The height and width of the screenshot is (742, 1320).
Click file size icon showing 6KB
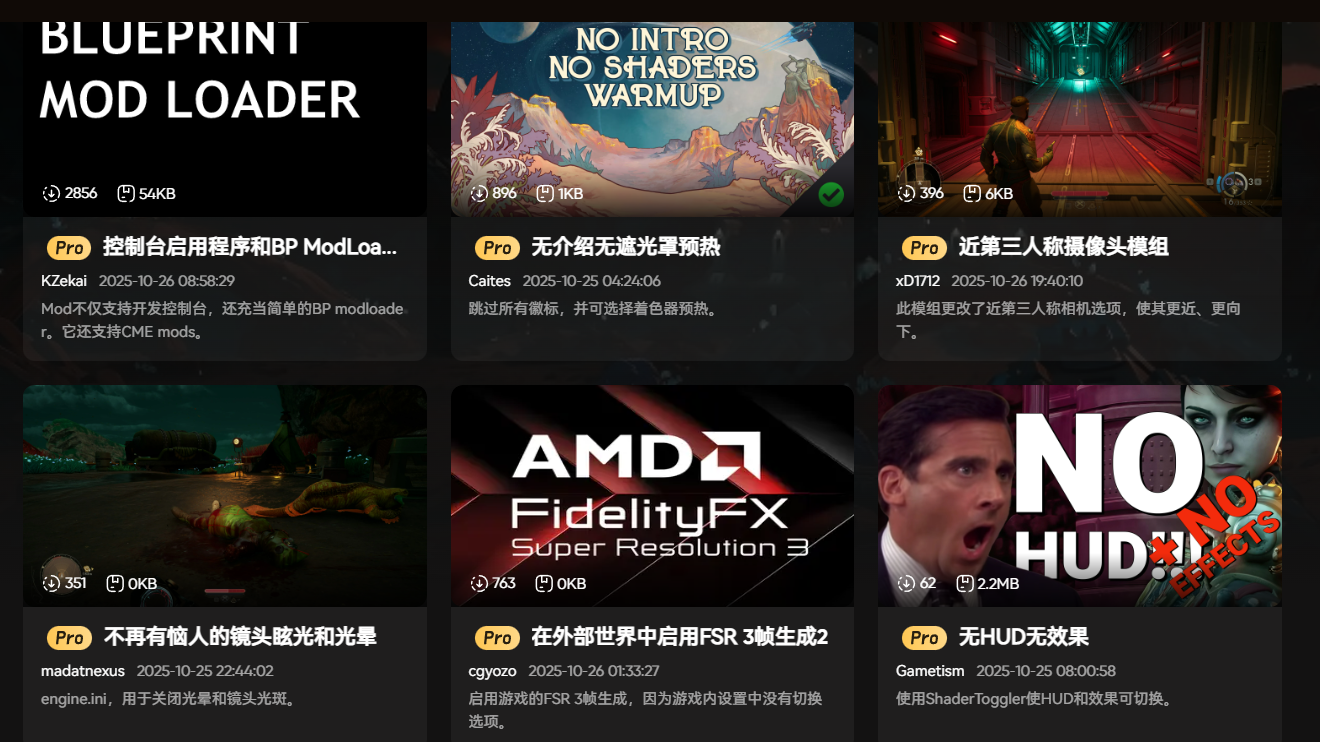pos(972,193)
